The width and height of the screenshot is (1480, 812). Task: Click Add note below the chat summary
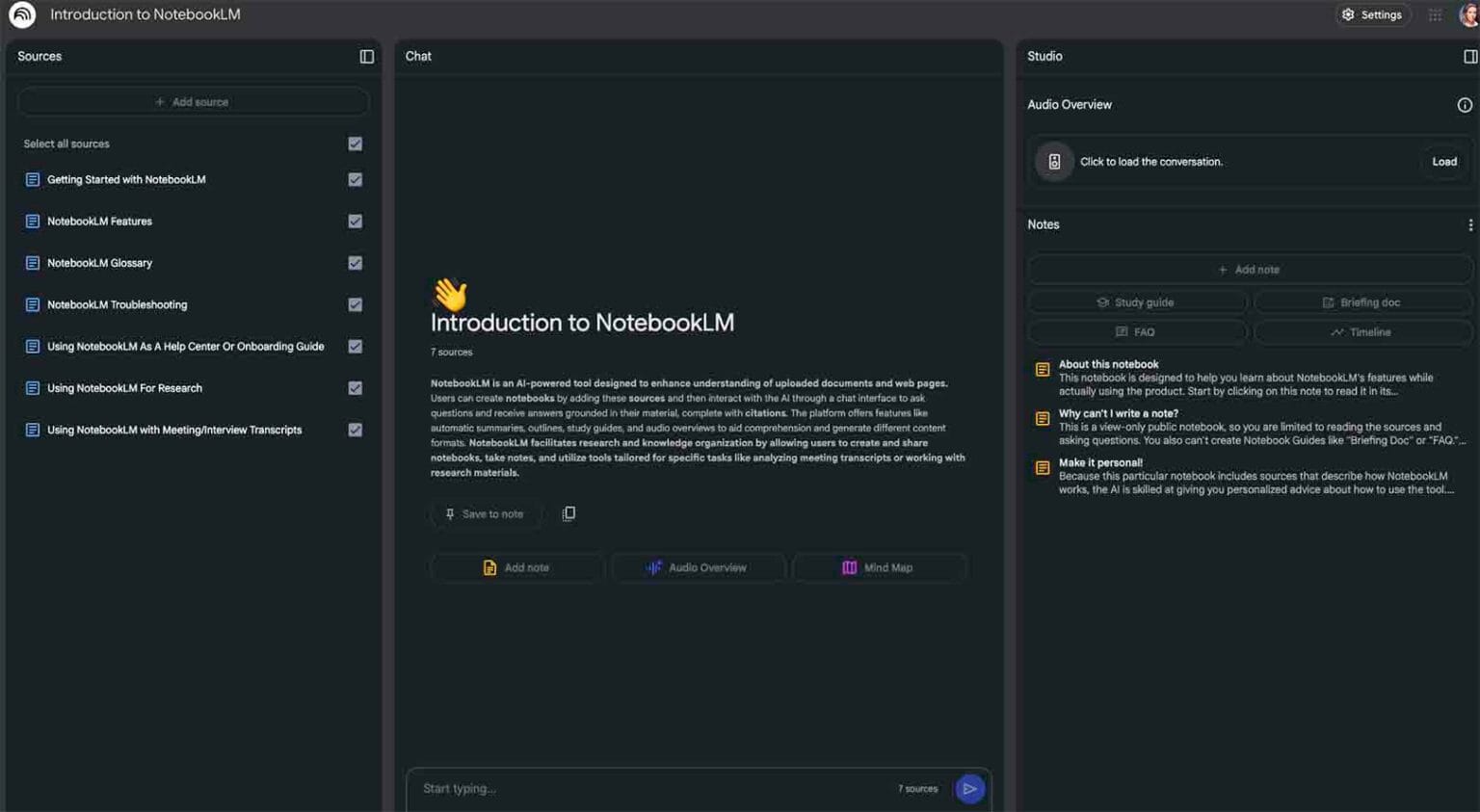pos(517,568)
